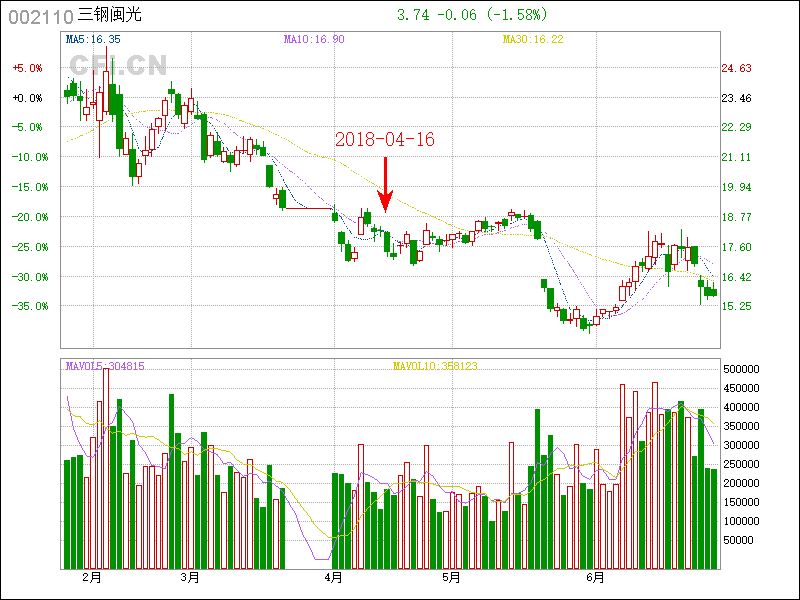Select the 5月 label on time axis

(x=451, y=578)
